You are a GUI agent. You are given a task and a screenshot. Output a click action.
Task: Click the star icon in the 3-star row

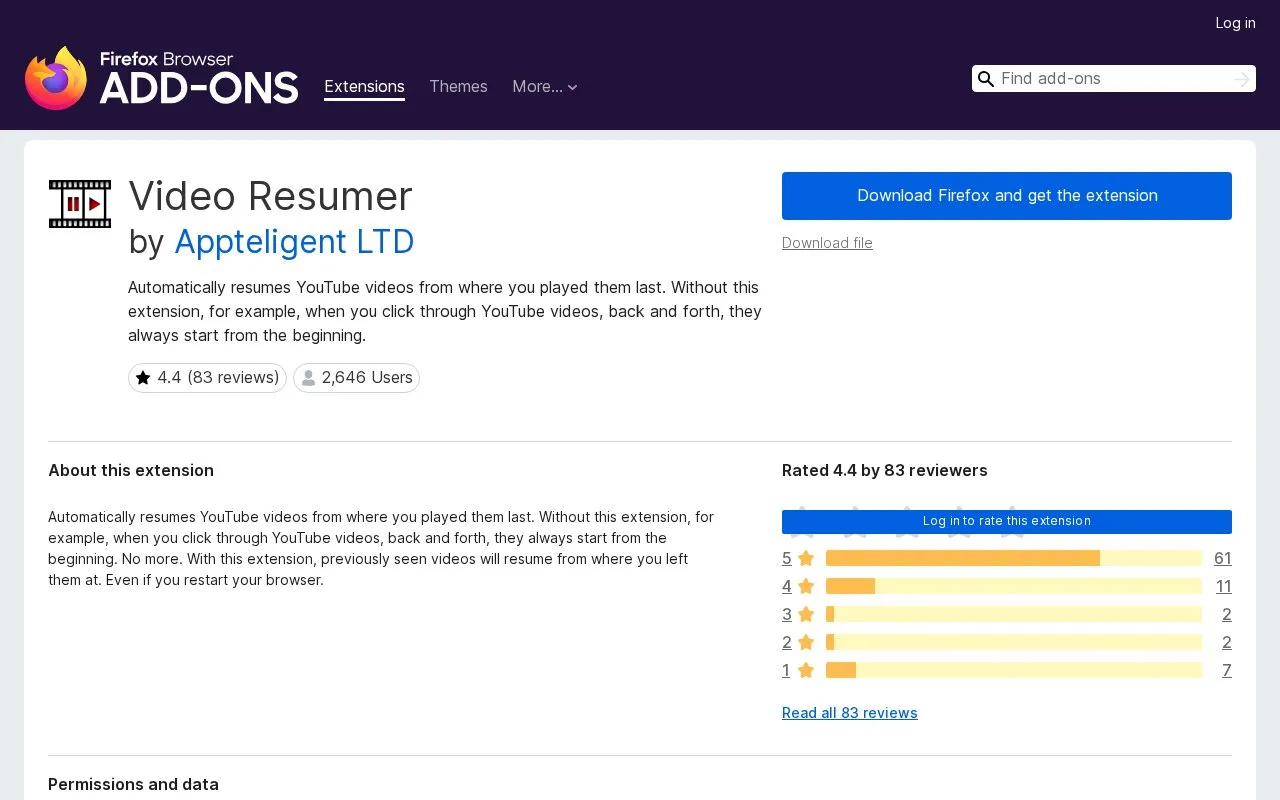tap(806, 614)
